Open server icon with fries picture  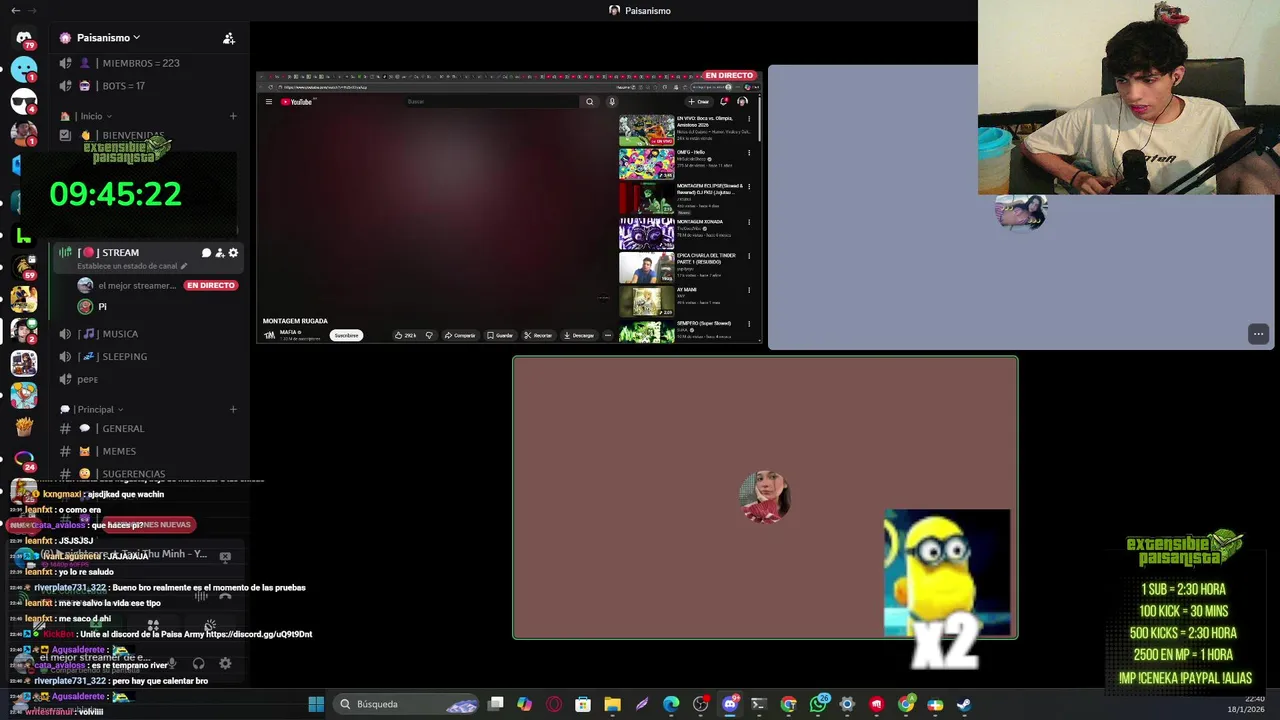pyautogui.click(x=24, y=427)
